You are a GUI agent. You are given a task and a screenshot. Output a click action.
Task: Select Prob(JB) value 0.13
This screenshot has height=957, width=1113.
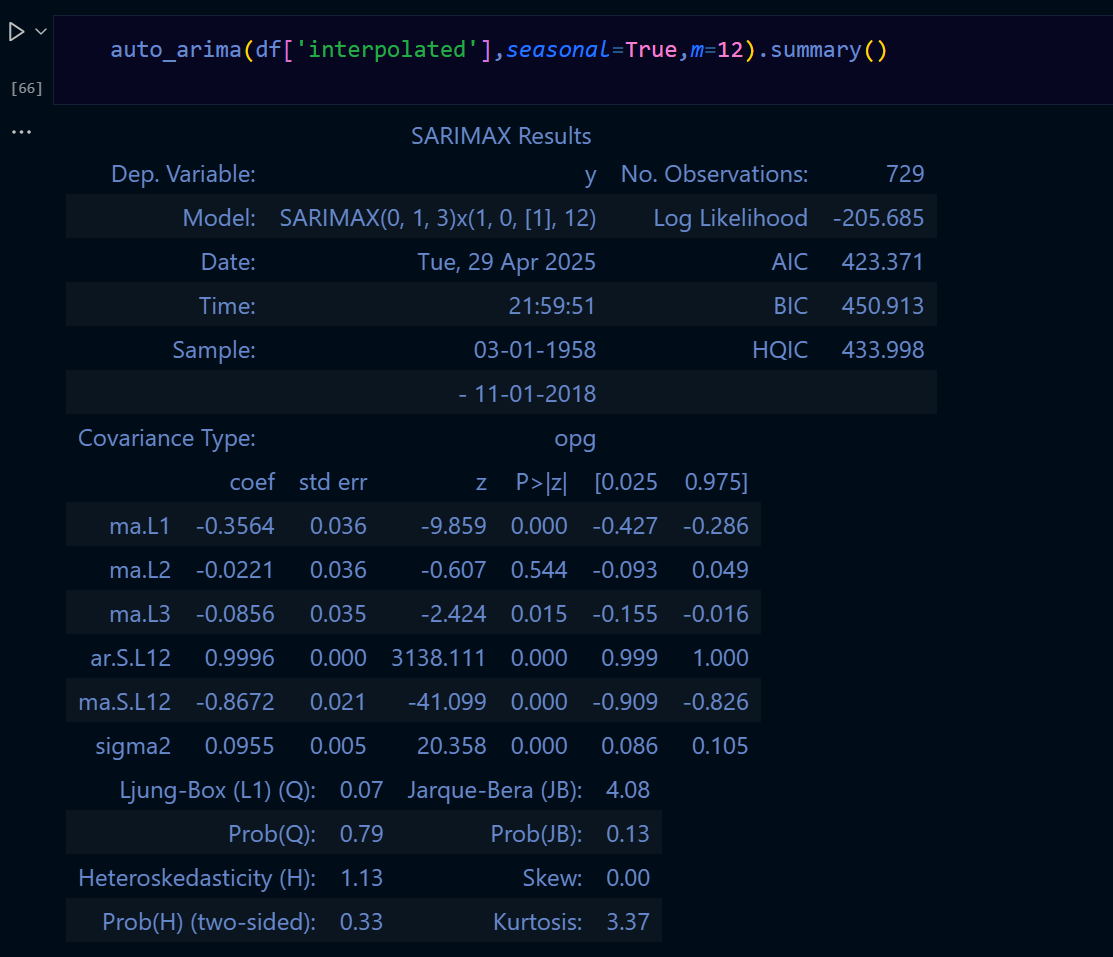[x=627, y=834]
